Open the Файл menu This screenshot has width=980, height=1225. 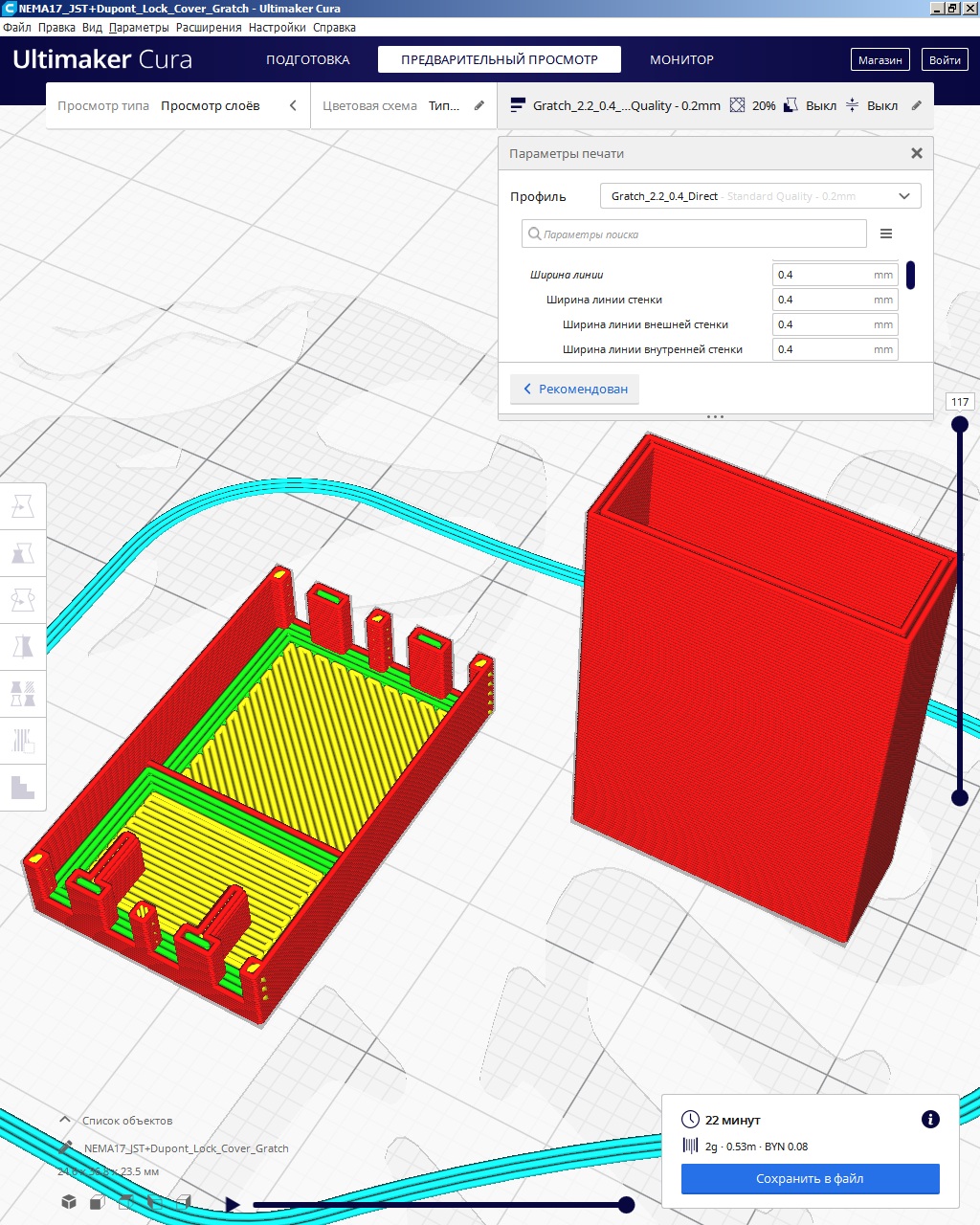[17, 28]
